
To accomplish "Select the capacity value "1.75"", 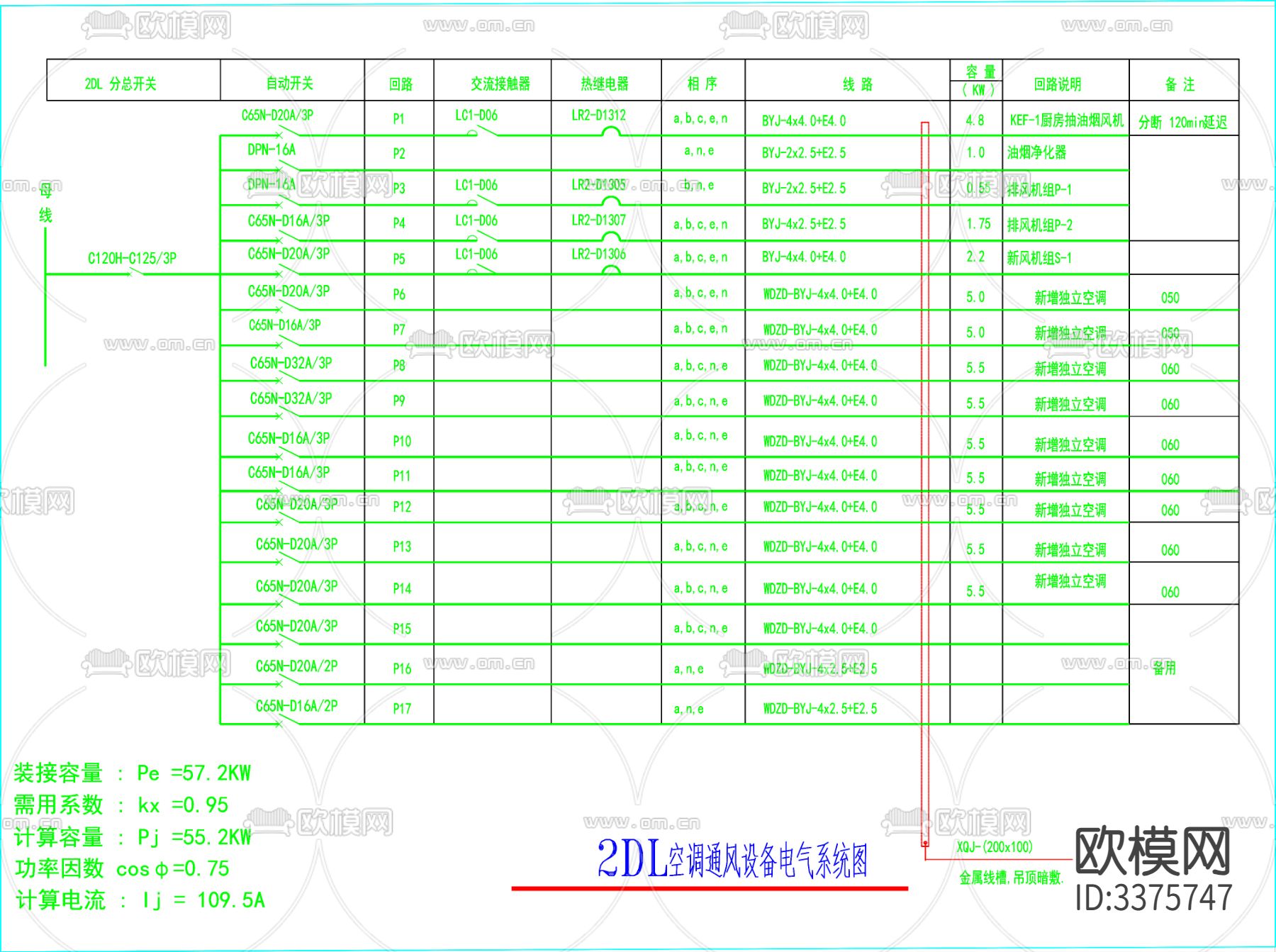I will (978, 224).
